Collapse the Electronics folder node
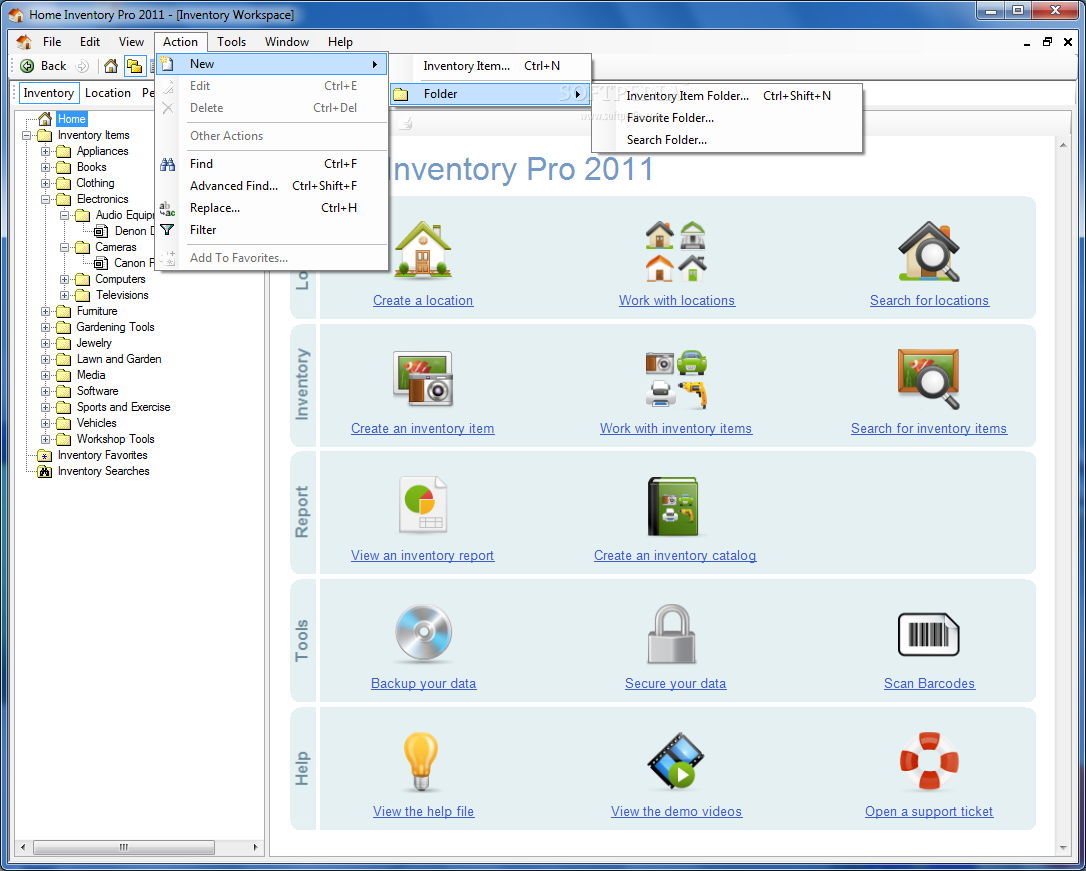 tap(45, 199)
